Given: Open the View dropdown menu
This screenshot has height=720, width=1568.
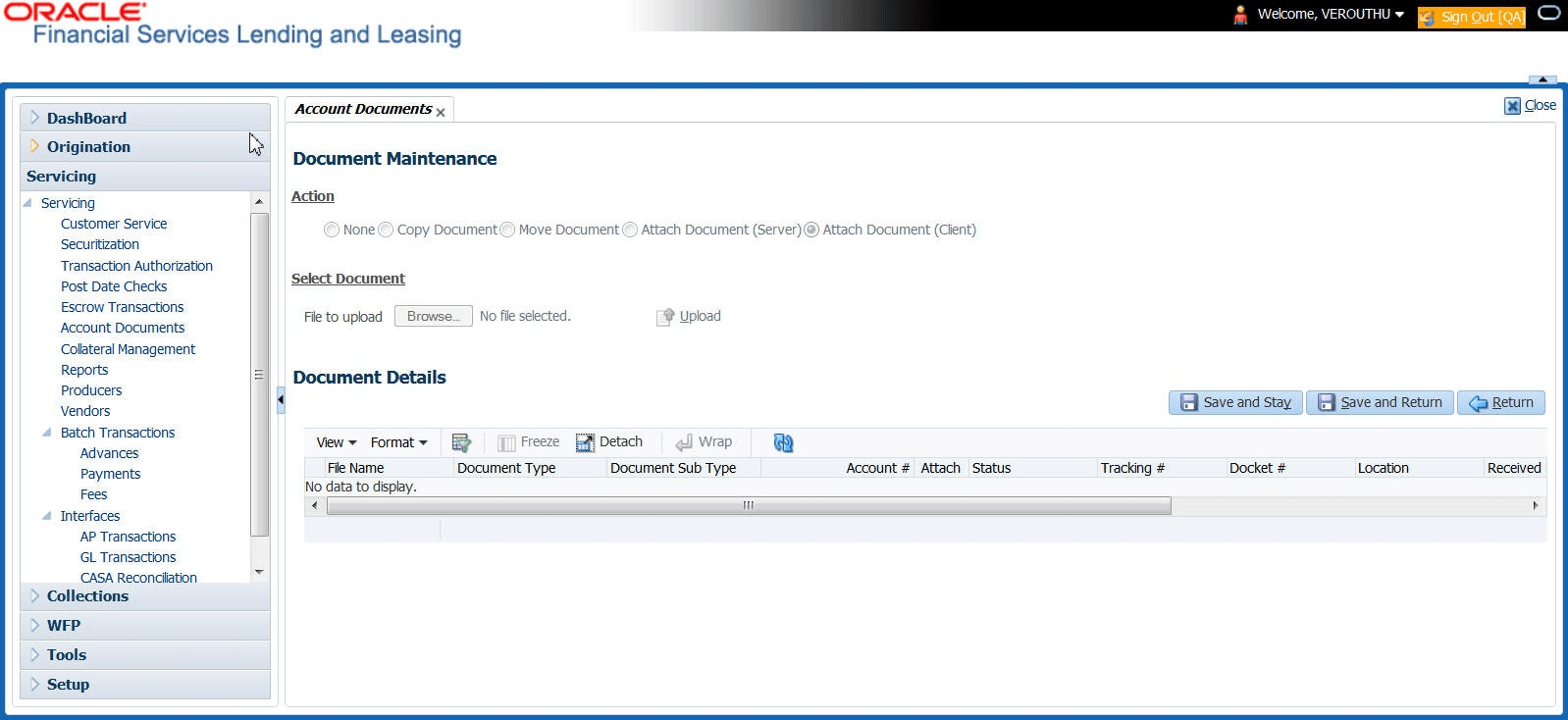Looking at the screenshot, I should (337, 442).
